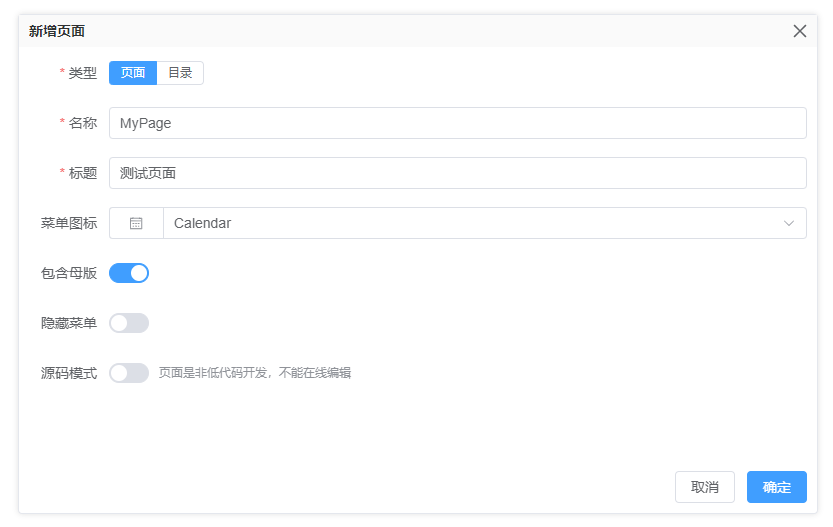Turn off the 包含母版 switch
The width and height of the screenshot is (833, 527).
click(x=129, y=273)
